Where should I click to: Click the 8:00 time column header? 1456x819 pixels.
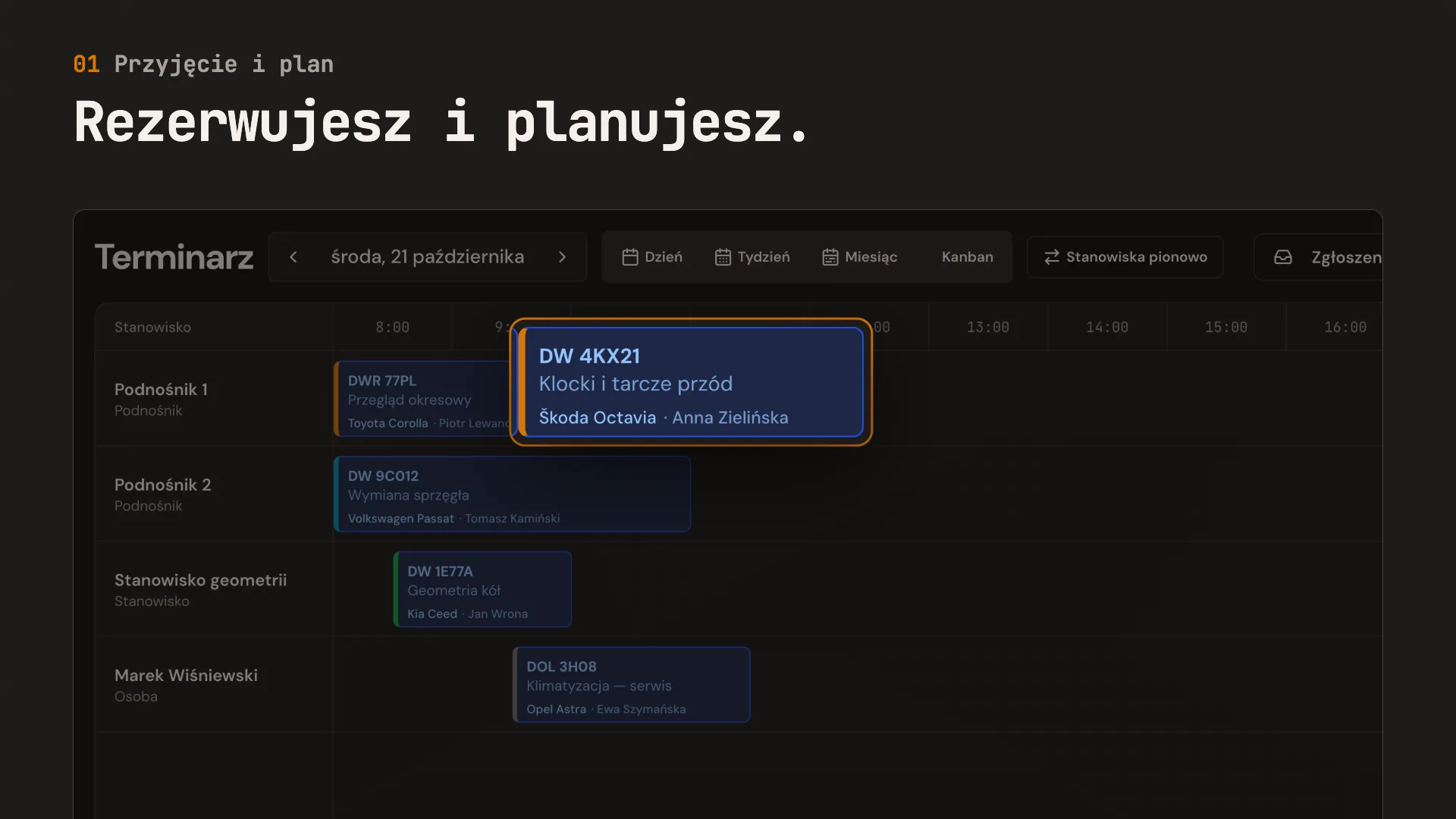pos(393,327)
